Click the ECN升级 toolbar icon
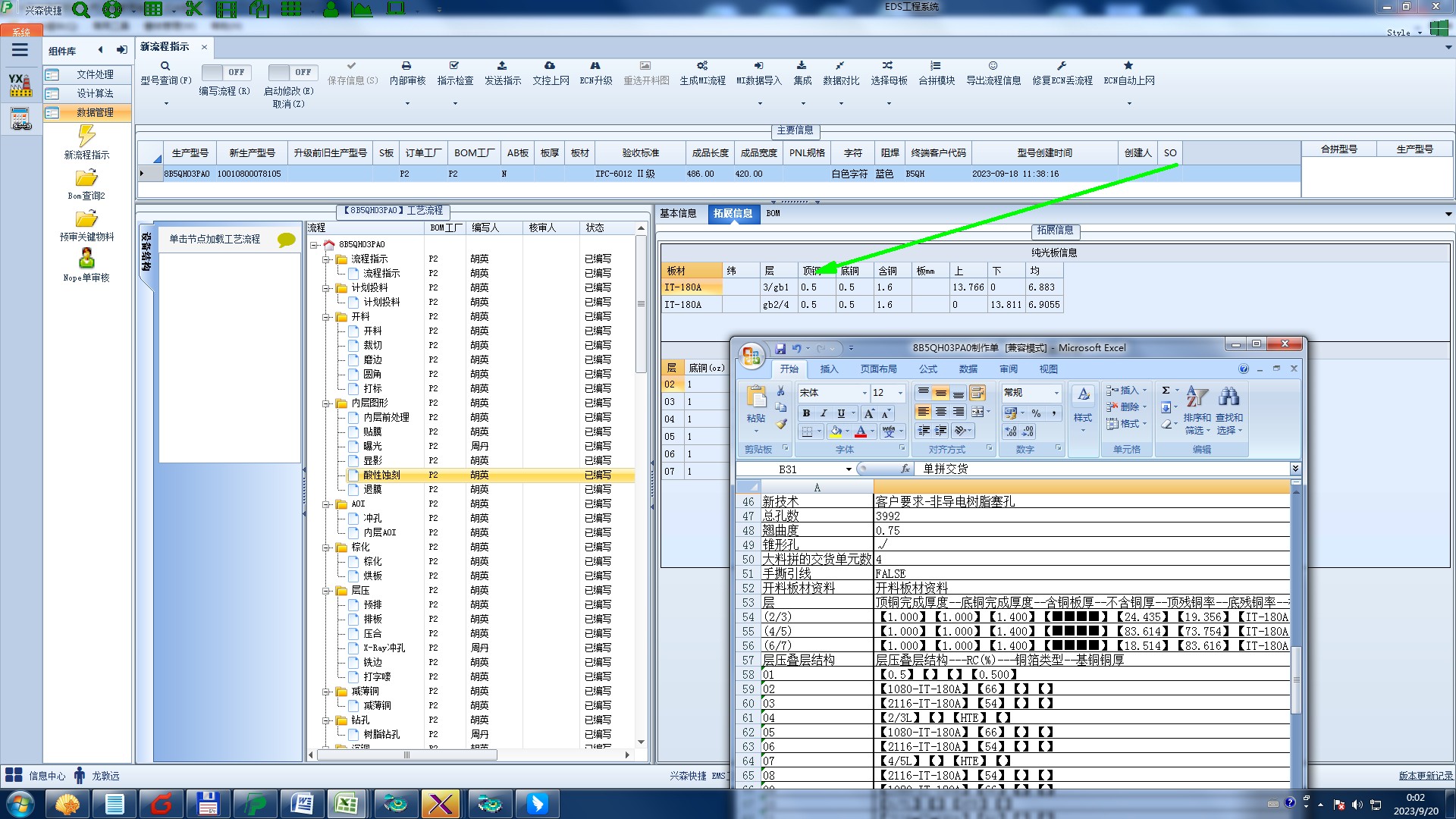This screenshot has height=819, width=1456. point(595,66)
